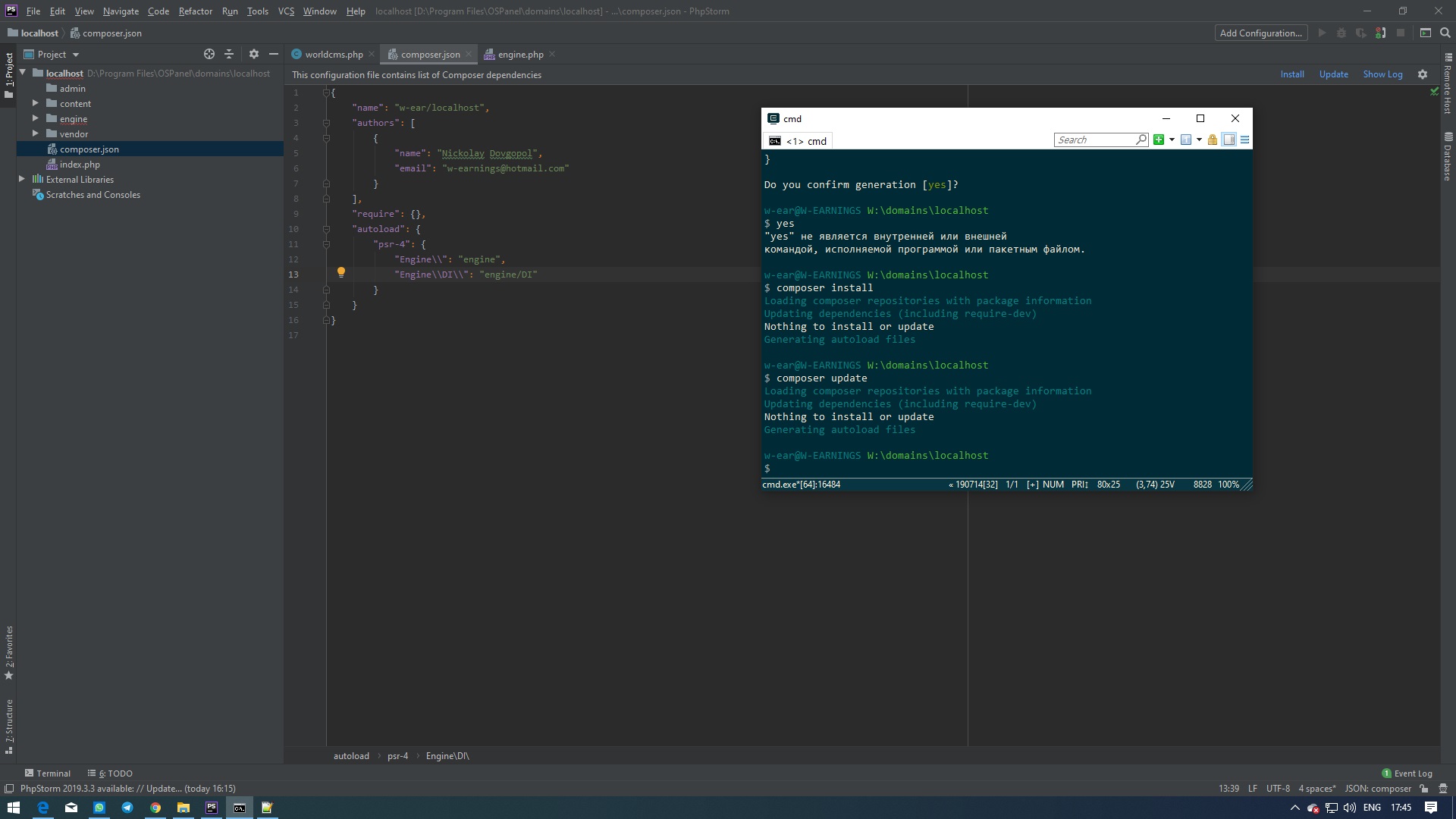The width and height of the screenshot is (1456, 819).
Task: Open Search Everywhere magnifier icon
Action: click(x=1445, y=33)
